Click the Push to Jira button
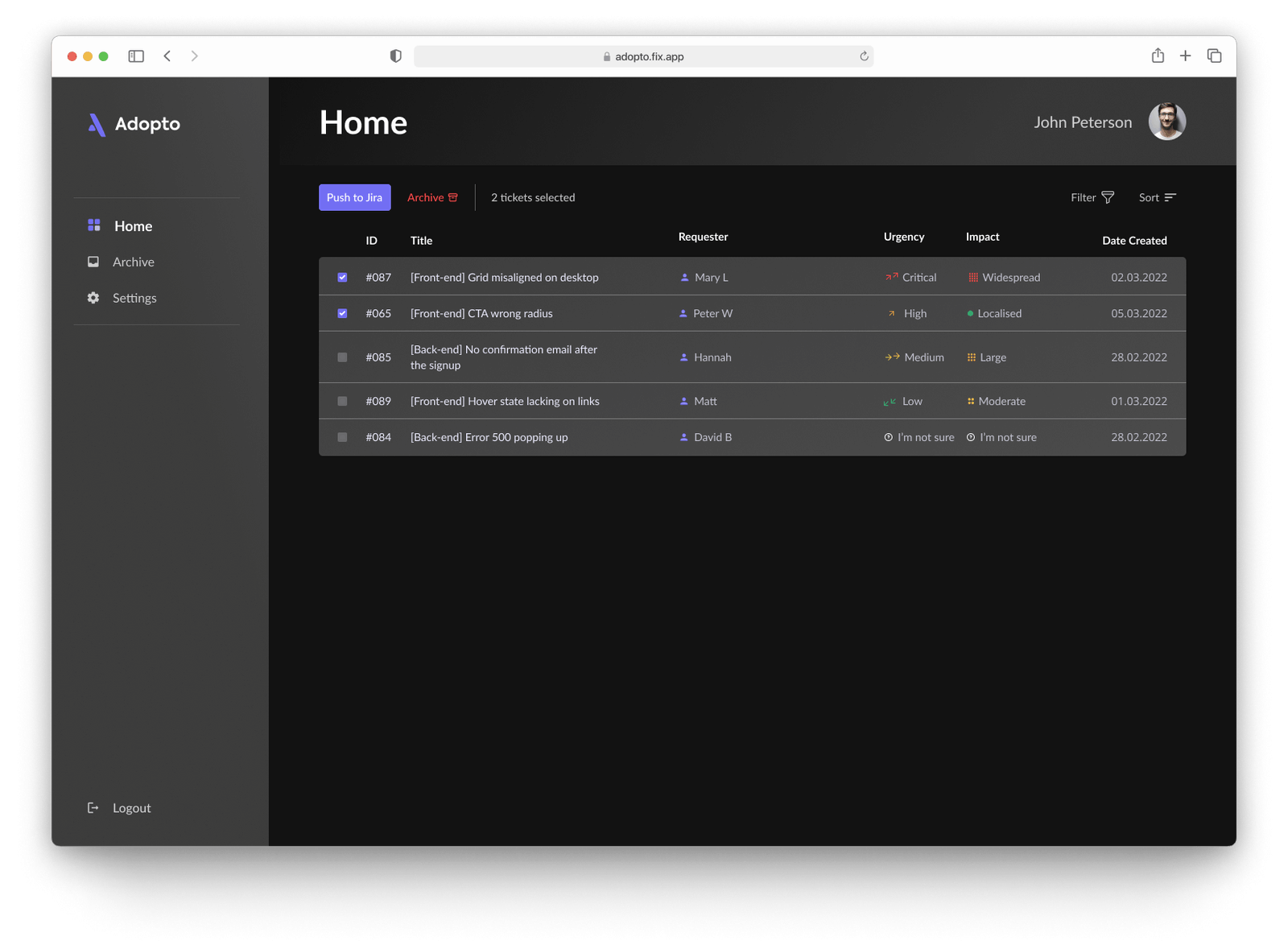Viewport: 1288px width, 949px height. tap(355, 197)
